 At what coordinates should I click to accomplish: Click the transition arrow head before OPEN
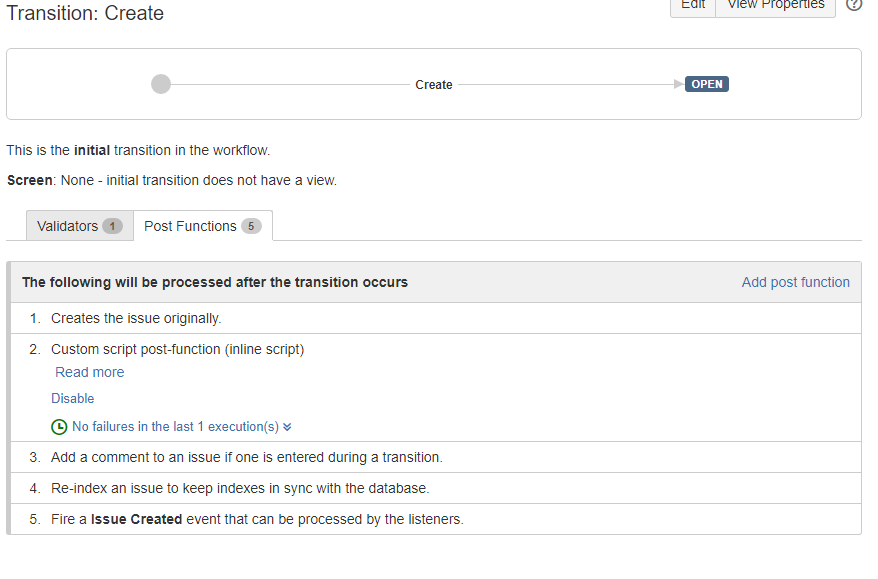(x=679, y=84)
